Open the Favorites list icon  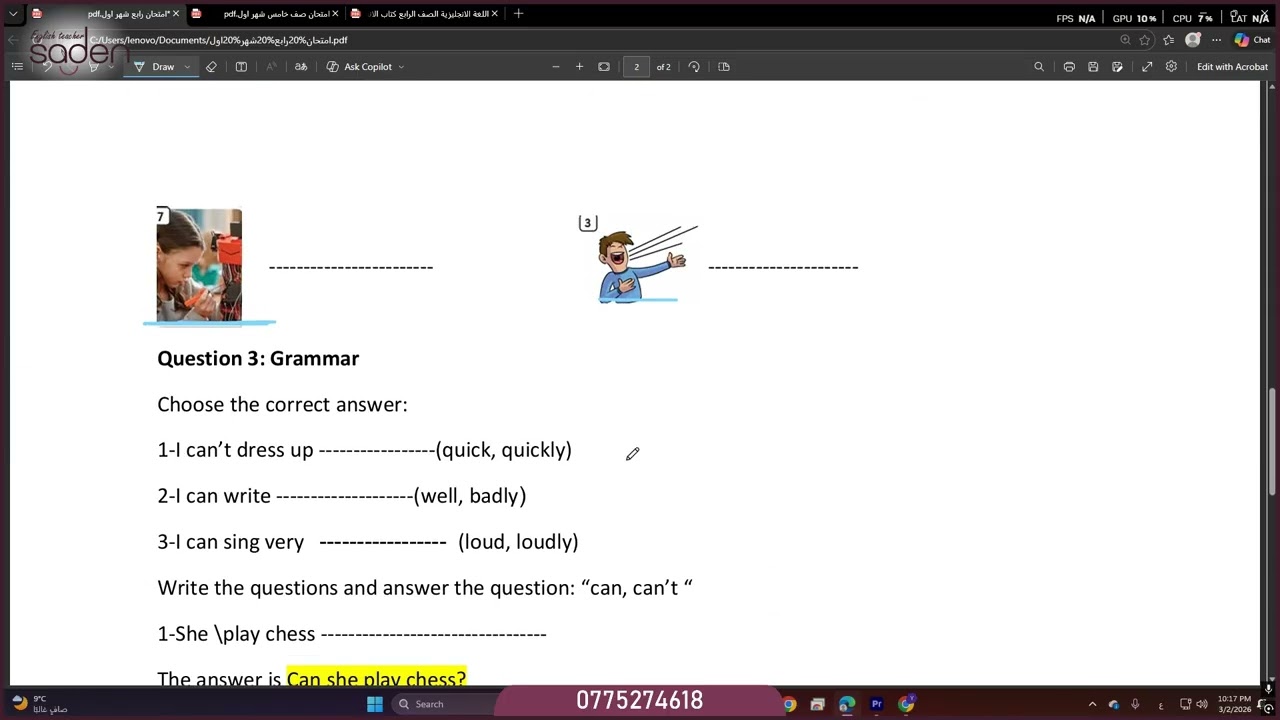(1168, 40)
